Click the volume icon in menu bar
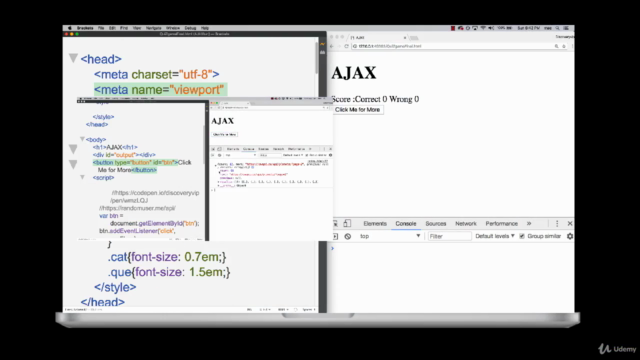640x360 pixels. [x=491, y=28]
